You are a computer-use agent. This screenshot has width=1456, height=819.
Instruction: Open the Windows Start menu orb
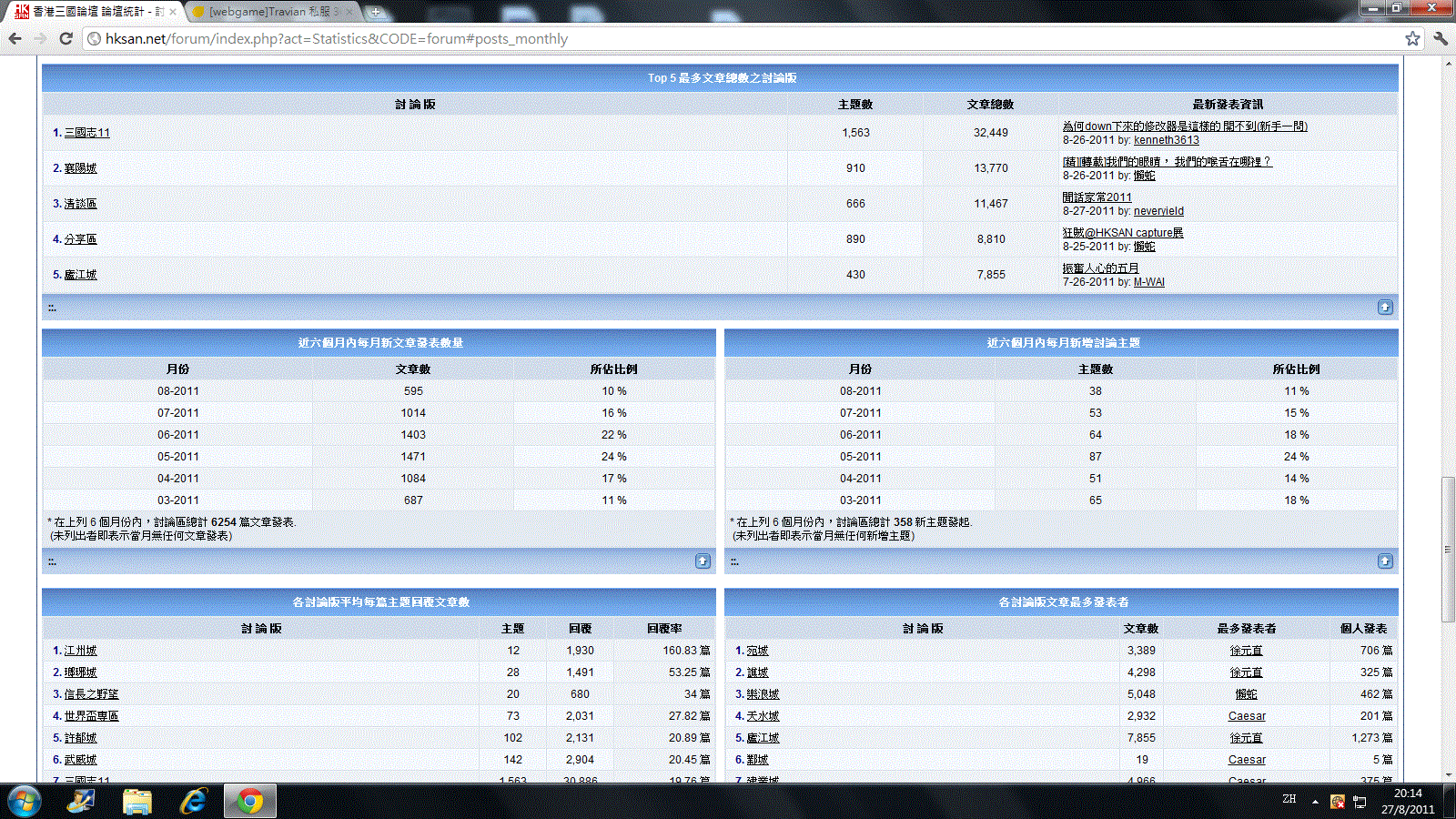click(x=24, y=802)
